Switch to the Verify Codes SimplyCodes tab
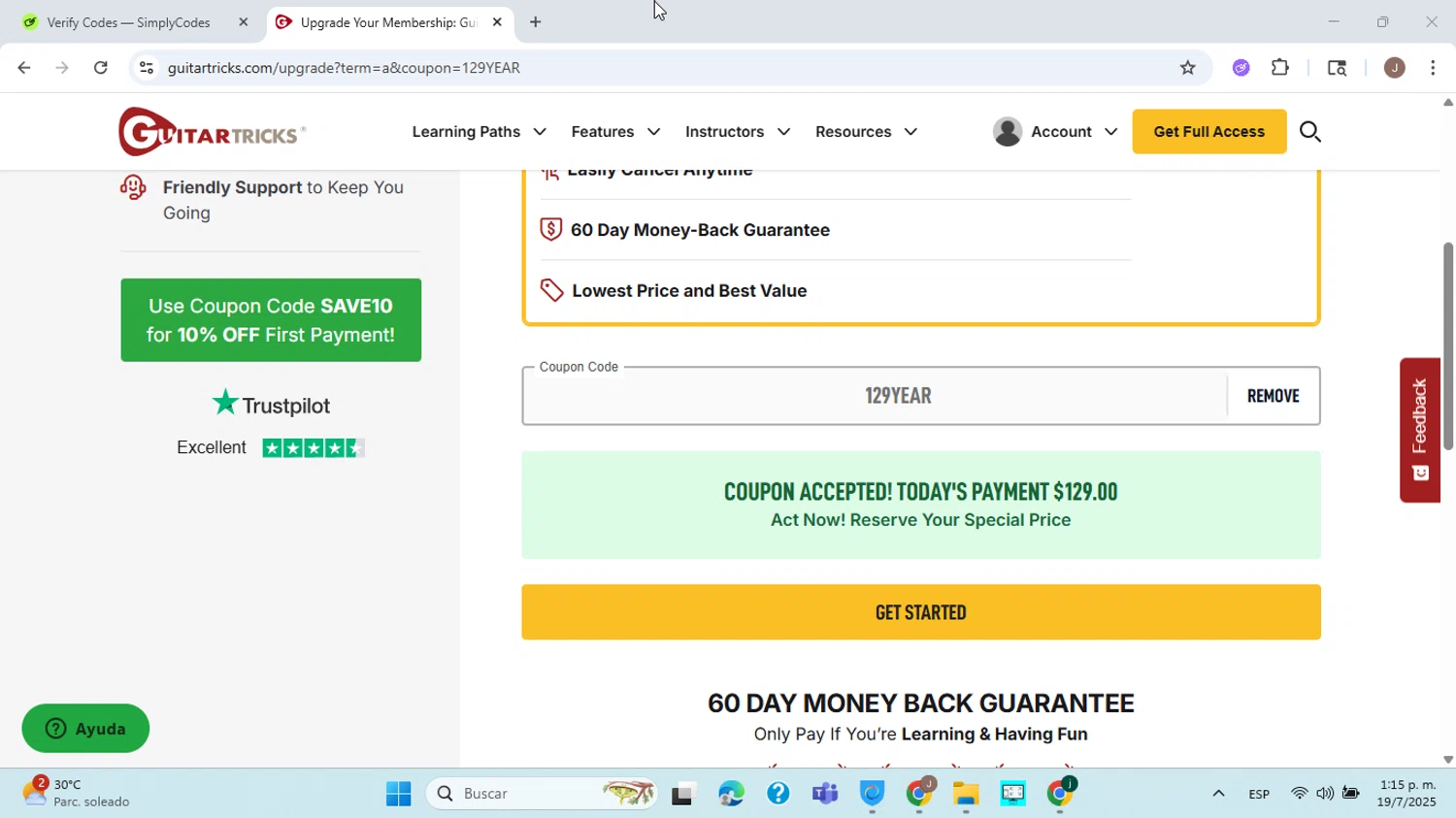This screenshot has height=818, width=1456. click(129, 21)
